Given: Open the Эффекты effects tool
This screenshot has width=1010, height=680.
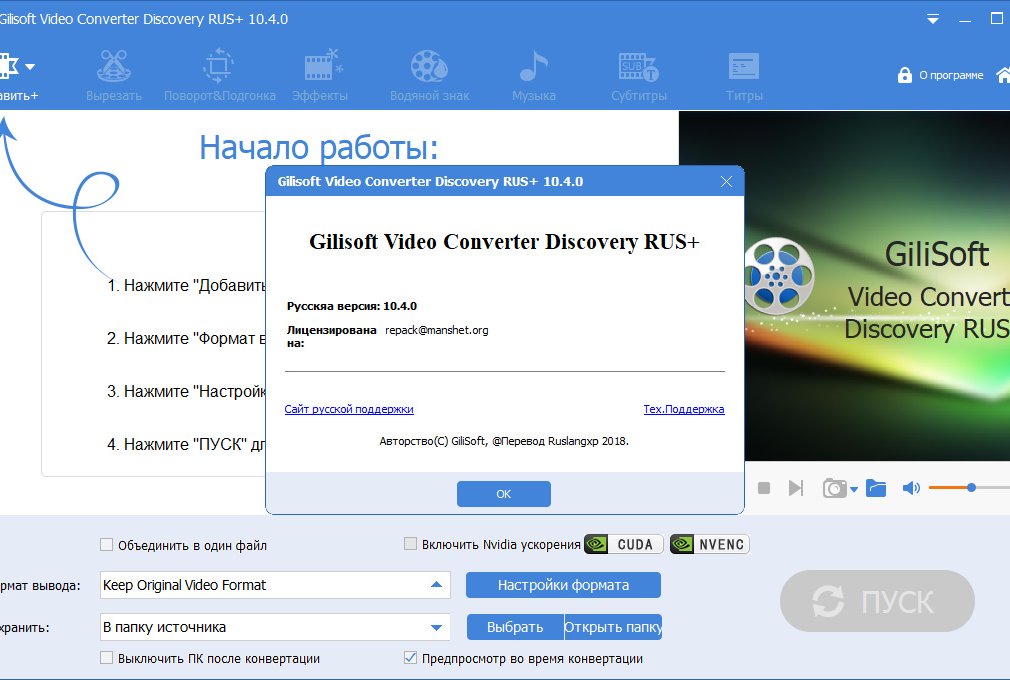Looking at the screenshot, I should [x=320, y=76].
